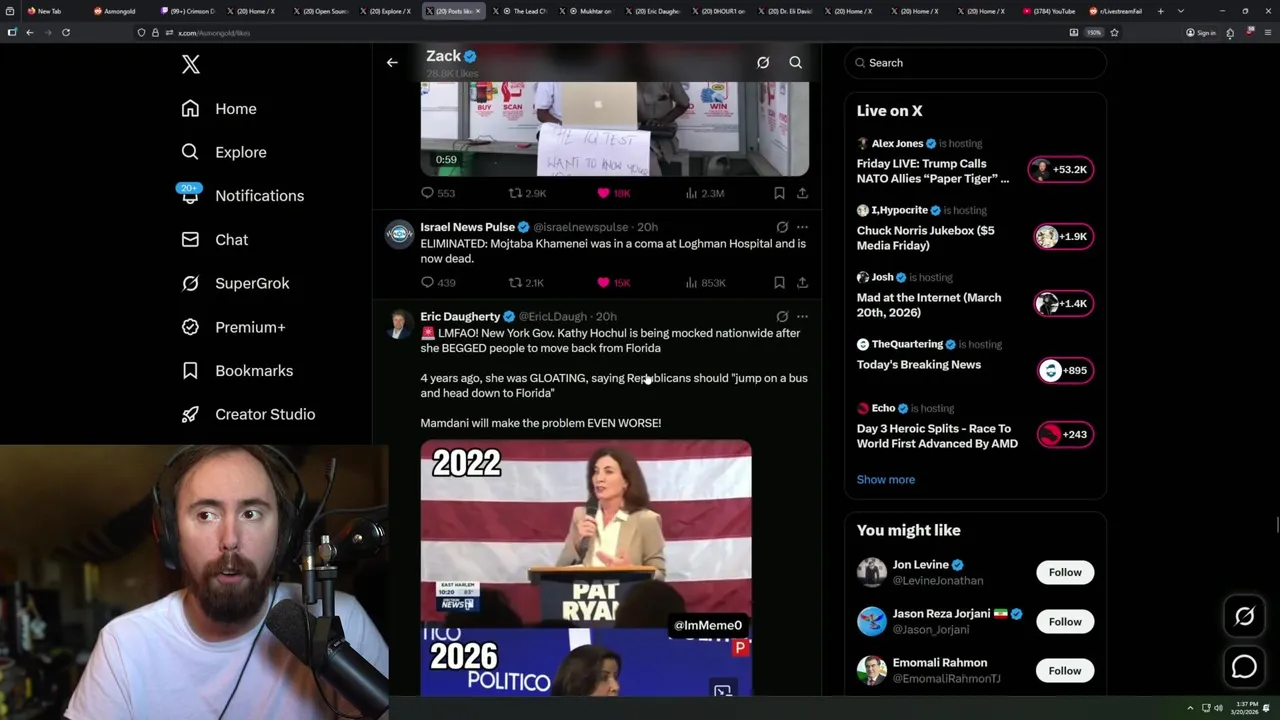Unlike Israel News Pulse post with 15K likes

point(613,283)
